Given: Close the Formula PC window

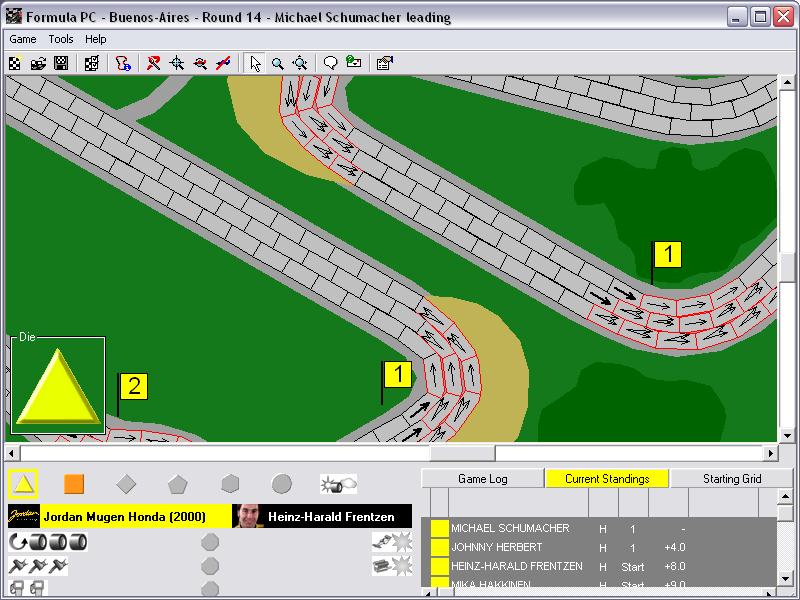Looking at the screenshot, I should coord(783,17).
